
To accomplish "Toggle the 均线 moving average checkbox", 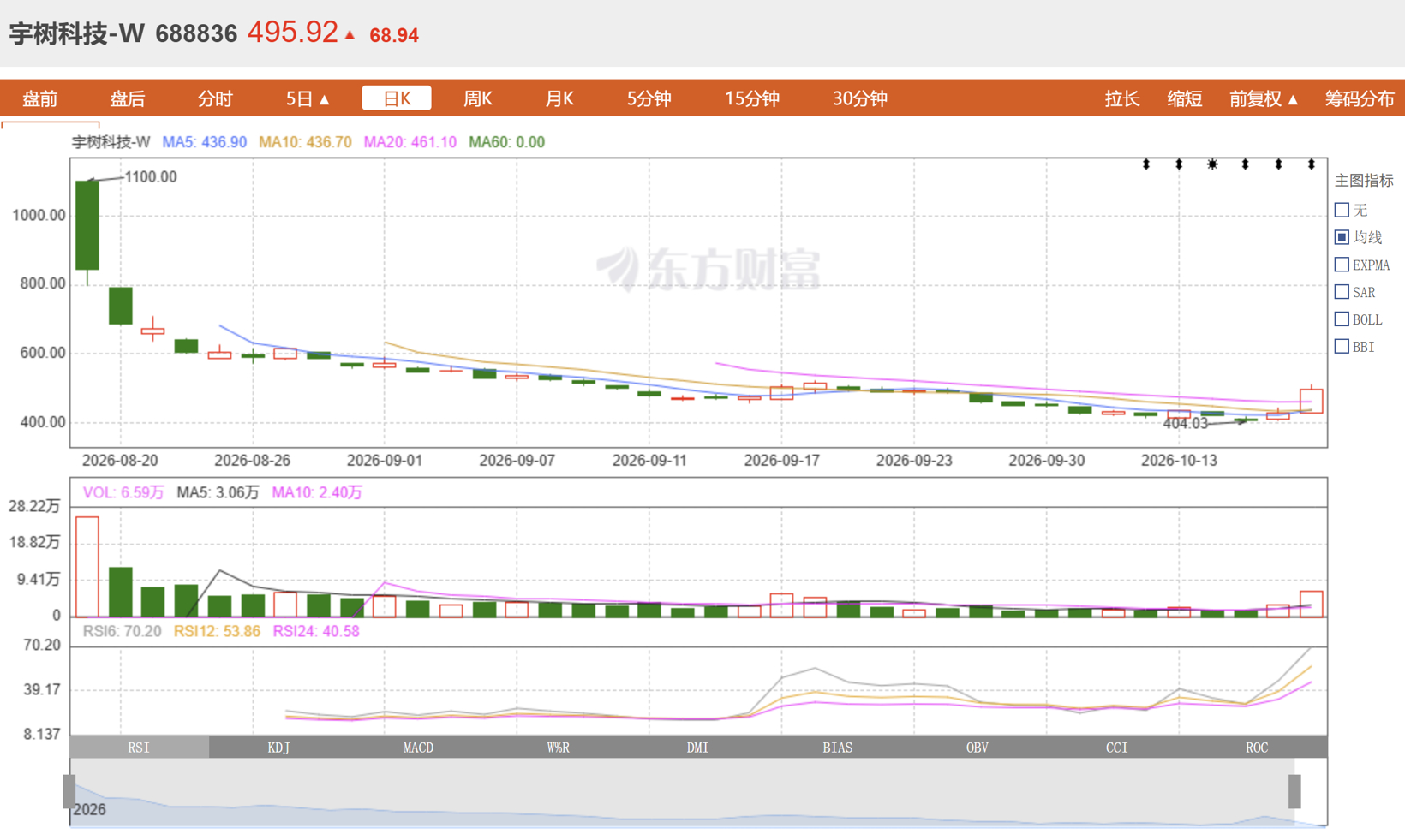I will point(1342,237).
